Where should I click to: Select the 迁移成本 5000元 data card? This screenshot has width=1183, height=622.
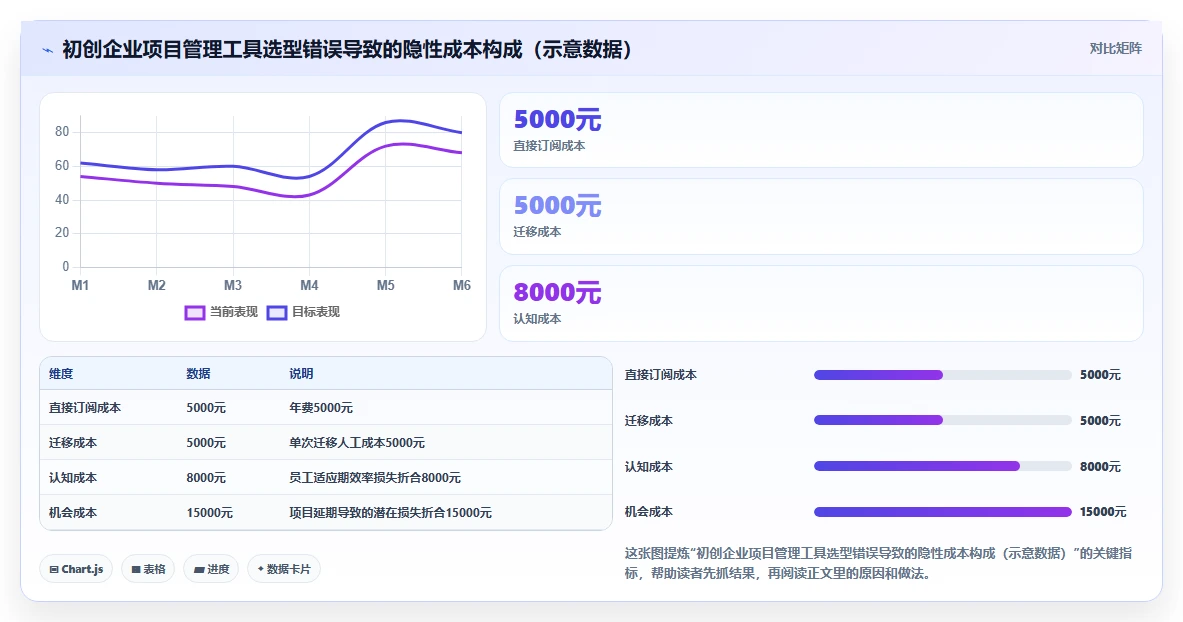821,217
